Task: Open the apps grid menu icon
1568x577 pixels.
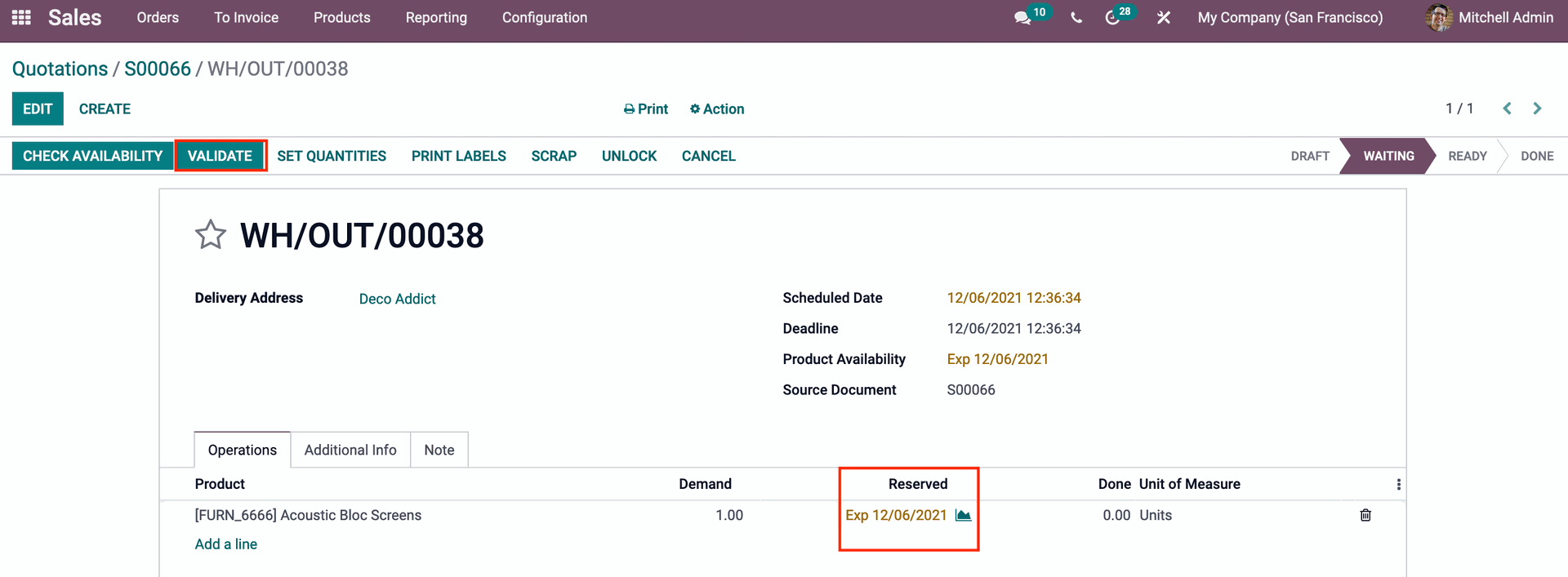Action: click(x=21, y=17)
